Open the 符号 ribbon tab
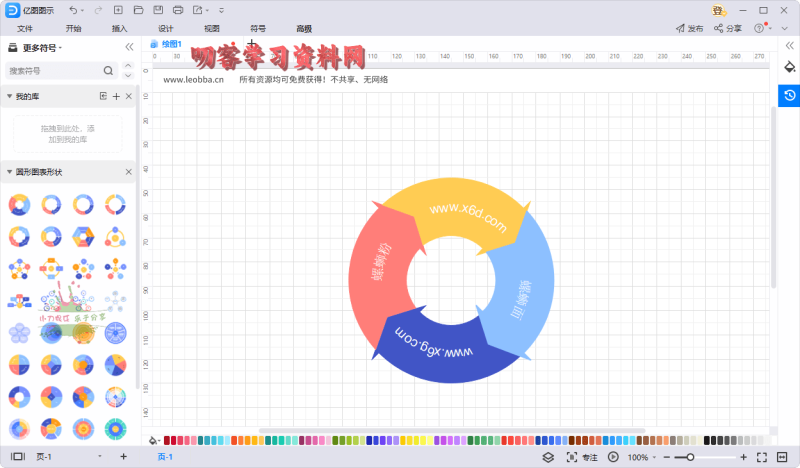 [258, 29]
